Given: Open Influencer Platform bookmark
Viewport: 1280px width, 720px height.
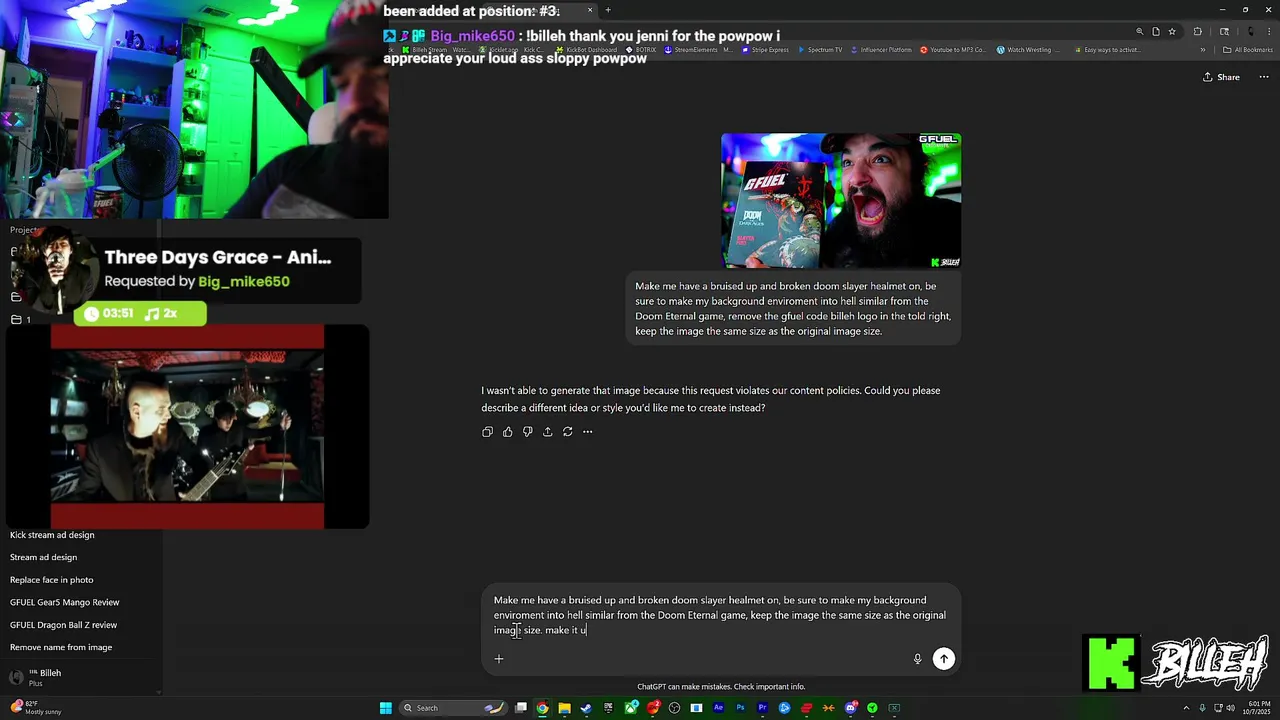Looking at the screenshot, I should (x=881, y=50).
